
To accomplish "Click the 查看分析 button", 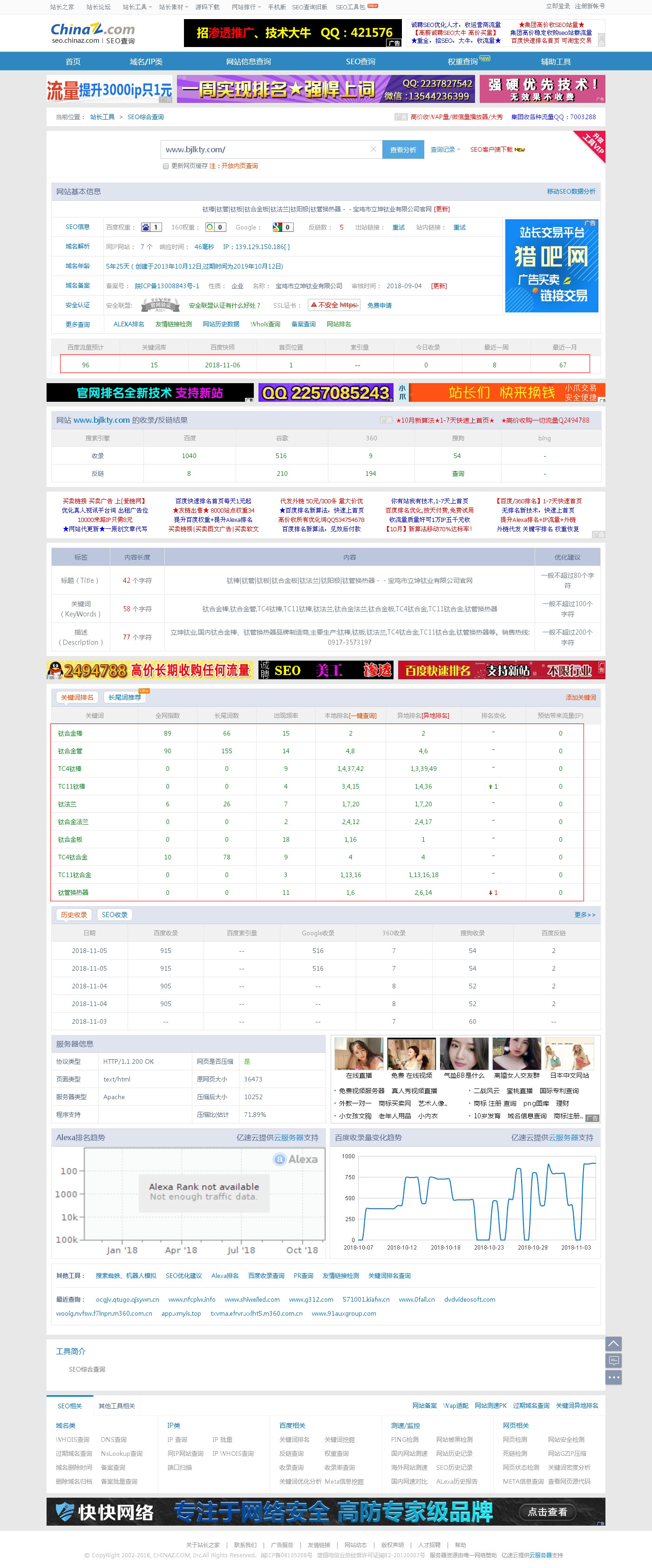I will [x=403, y=149].
